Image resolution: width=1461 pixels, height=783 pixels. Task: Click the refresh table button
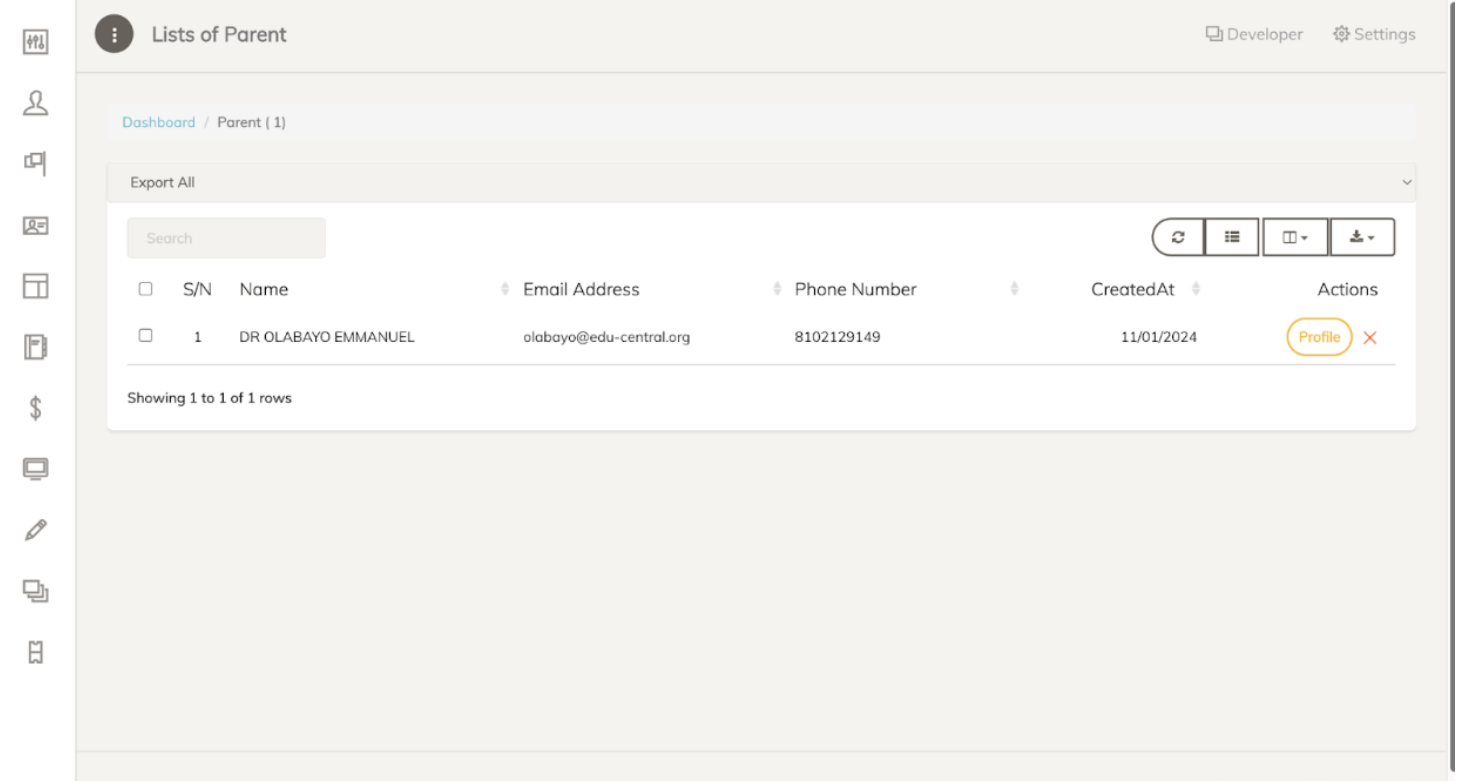click(1178, 238)
